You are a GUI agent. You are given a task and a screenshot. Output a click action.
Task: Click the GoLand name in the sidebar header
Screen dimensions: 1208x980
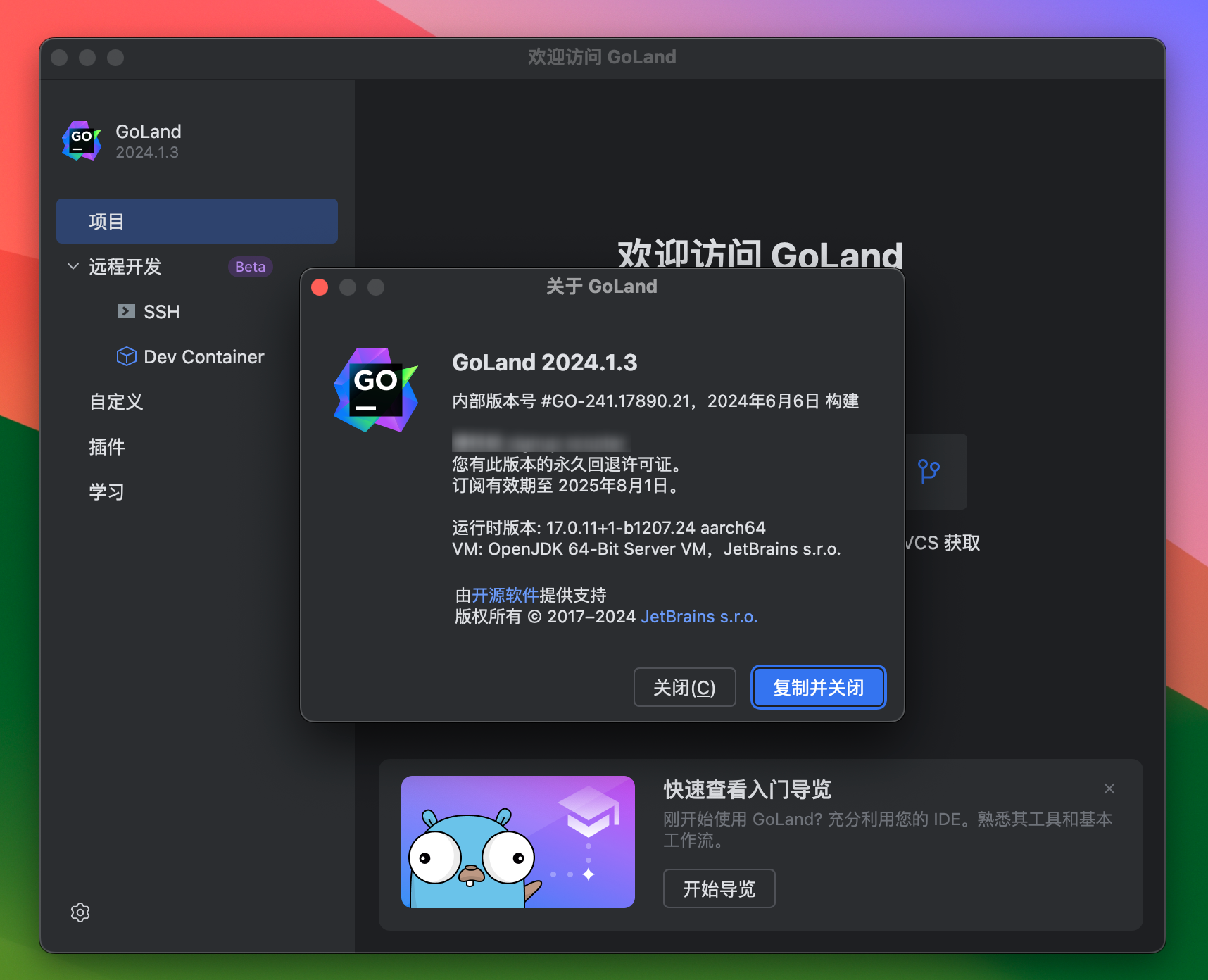tap(149, 132)
